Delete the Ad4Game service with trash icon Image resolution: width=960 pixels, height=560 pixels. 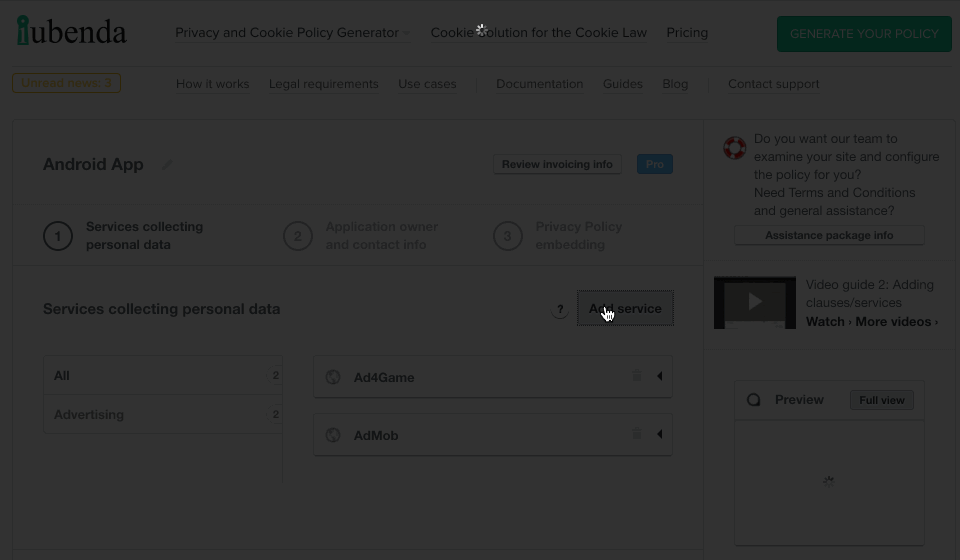[636, 376]
